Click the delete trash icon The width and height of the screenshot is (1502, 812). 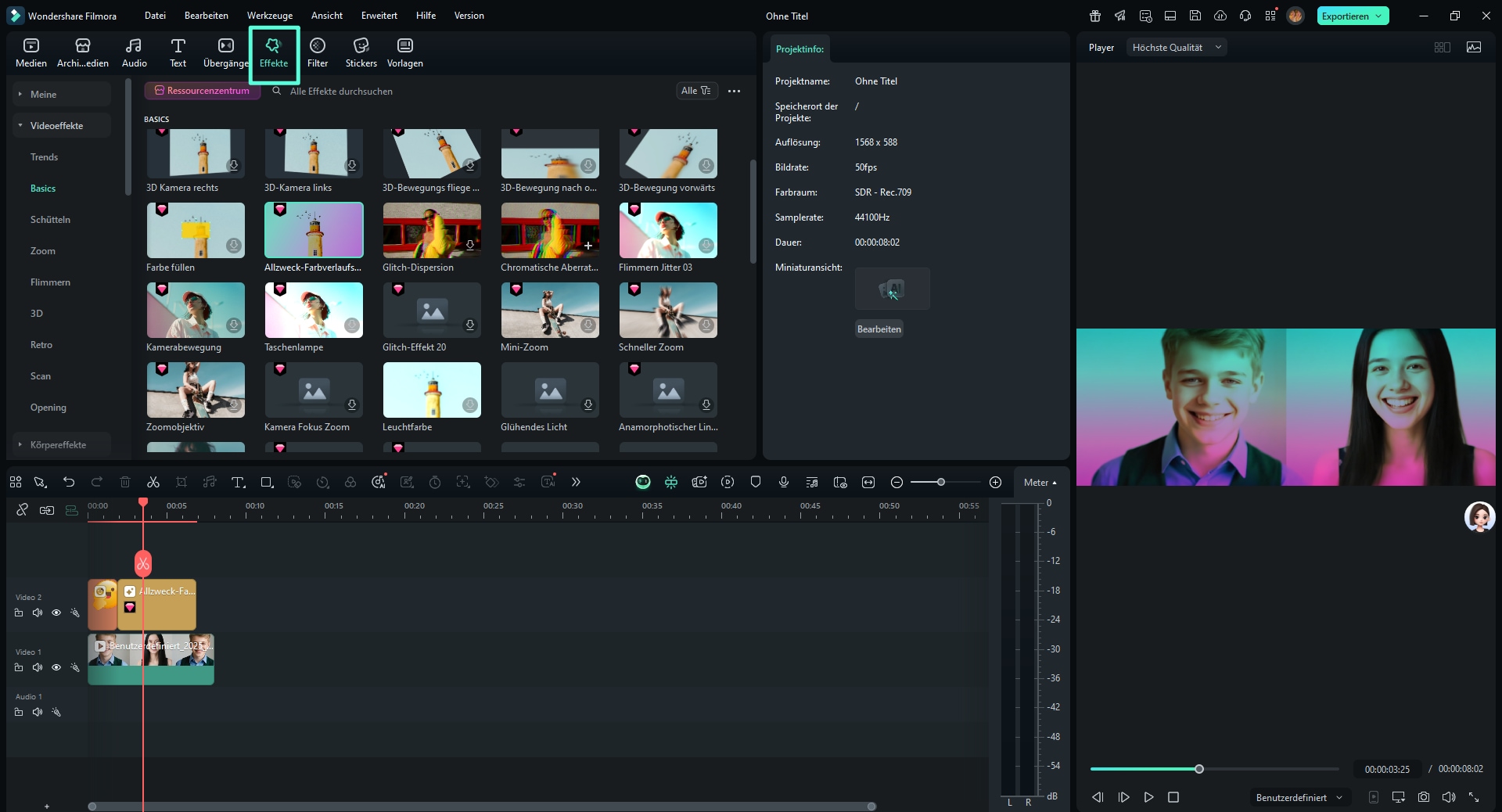[x=125, y=482]
